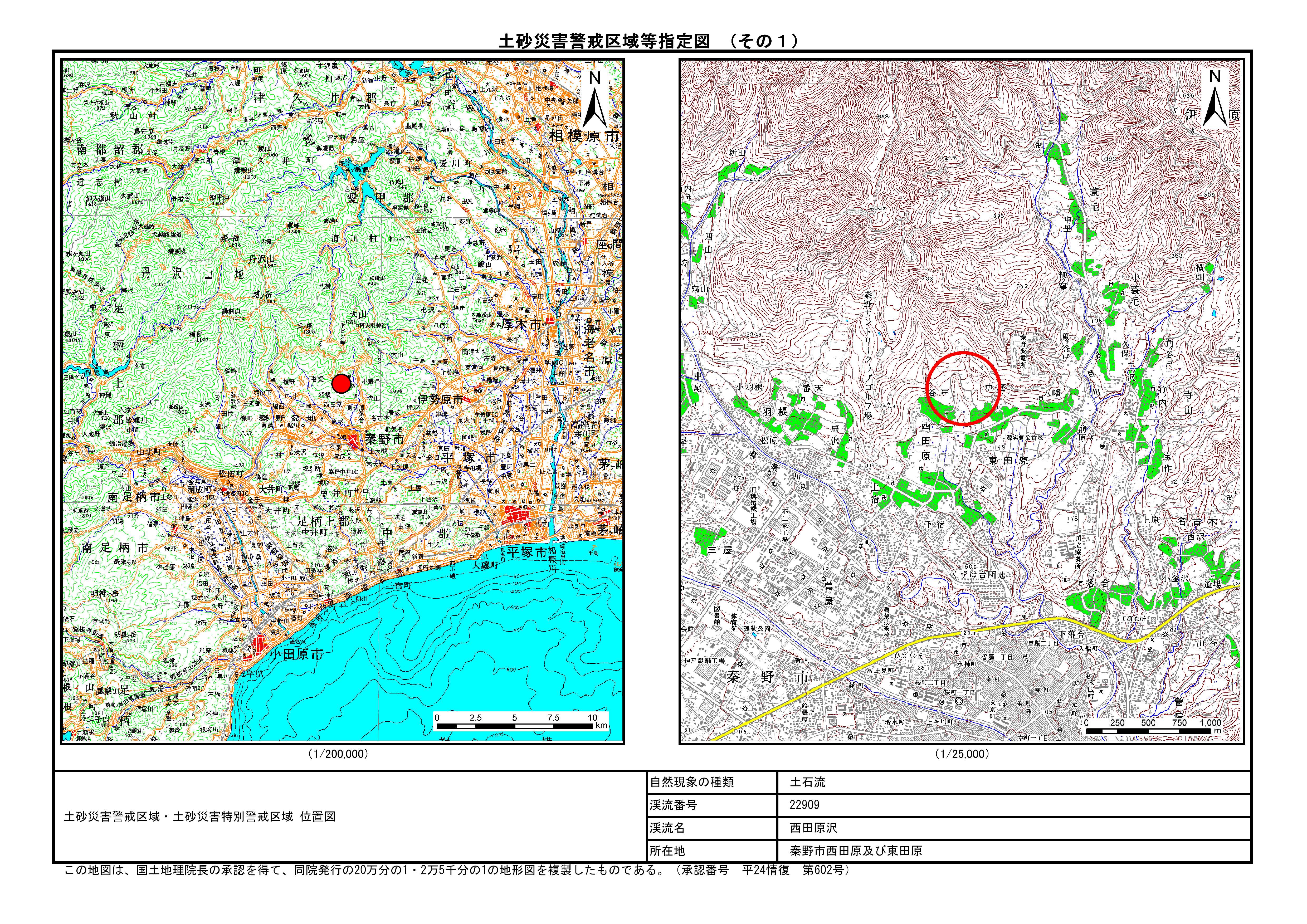Click the solid red dot location marker

coord(341,383)
